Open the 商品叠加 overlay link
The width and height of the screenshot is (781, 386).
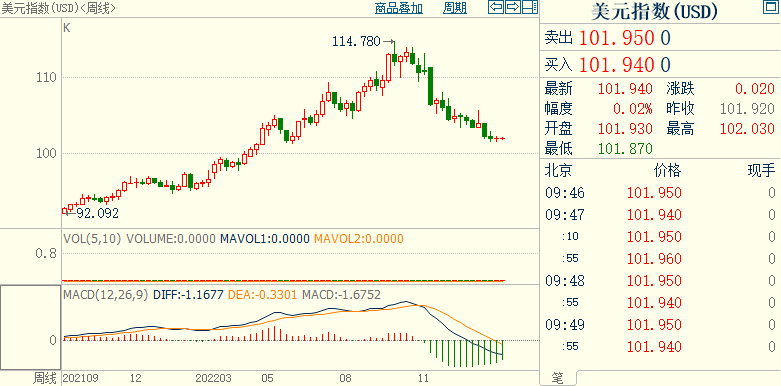coord(398,8)
